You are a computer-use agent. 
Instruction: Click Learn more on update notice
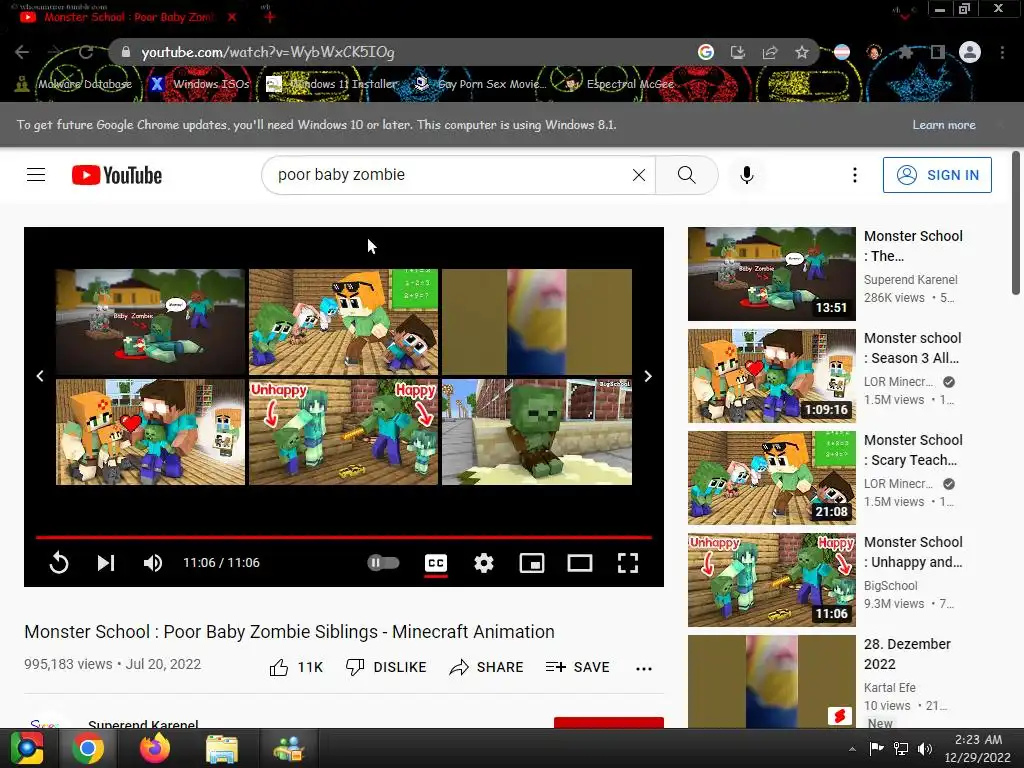[944, 125]
